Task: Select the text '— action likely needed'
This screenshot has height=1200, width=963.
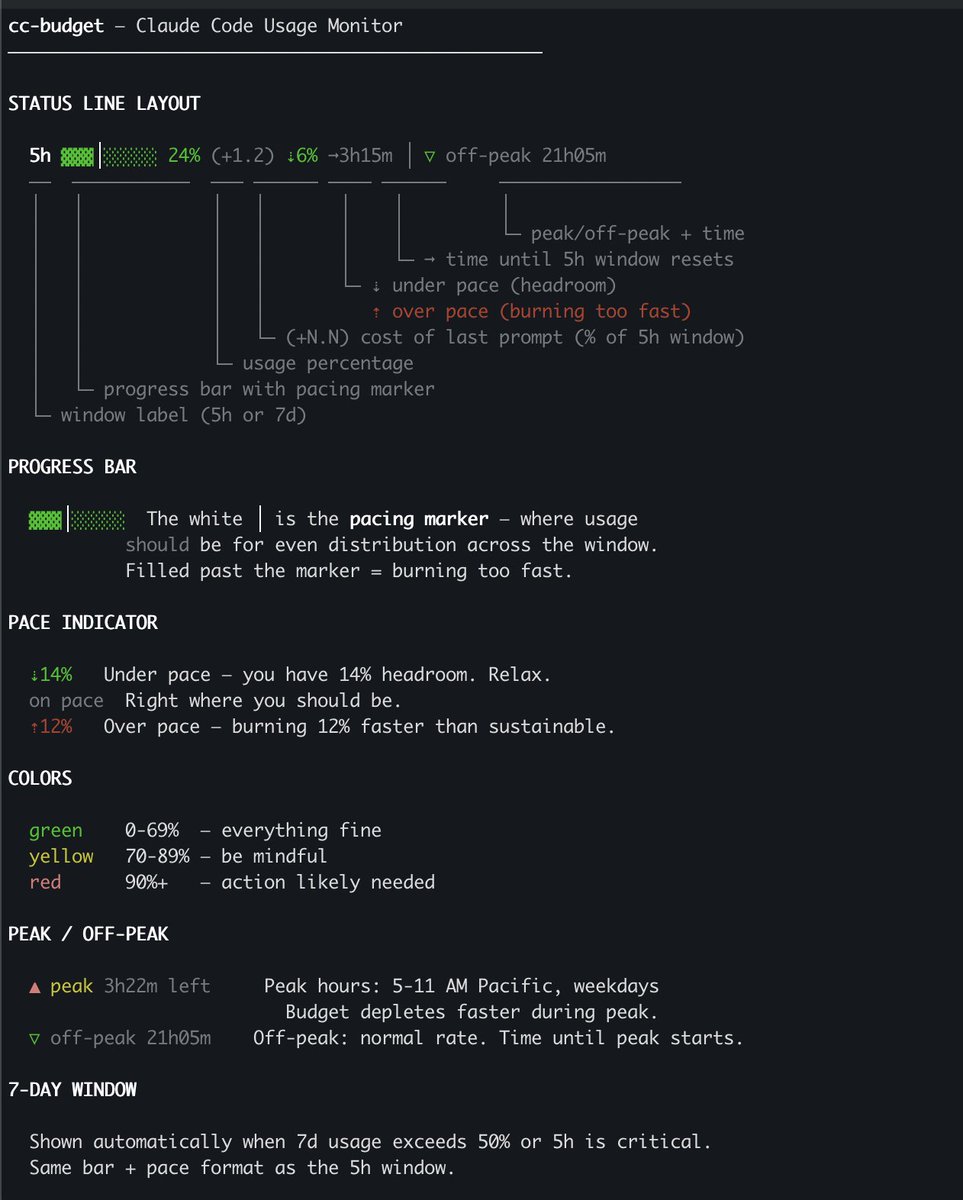Action: click(x=317, y=882)
